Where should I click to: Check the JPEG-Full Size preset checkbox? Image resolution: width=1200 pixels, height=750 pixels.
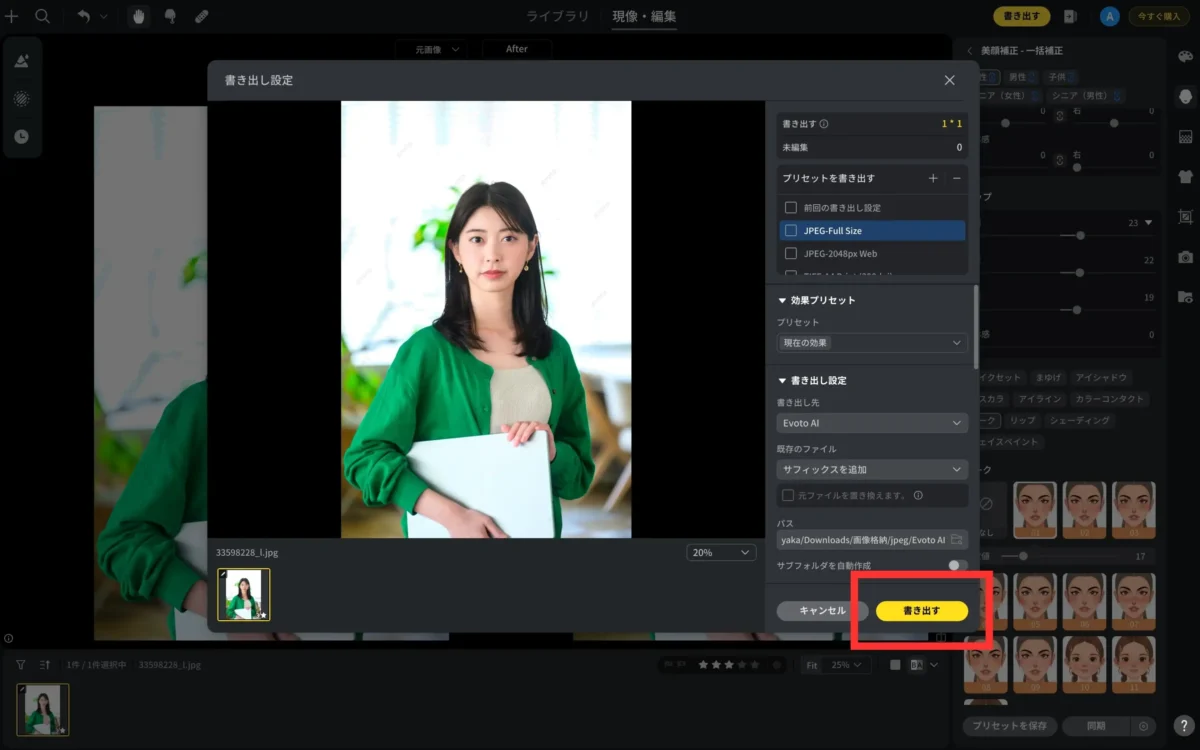click(791, 230)
